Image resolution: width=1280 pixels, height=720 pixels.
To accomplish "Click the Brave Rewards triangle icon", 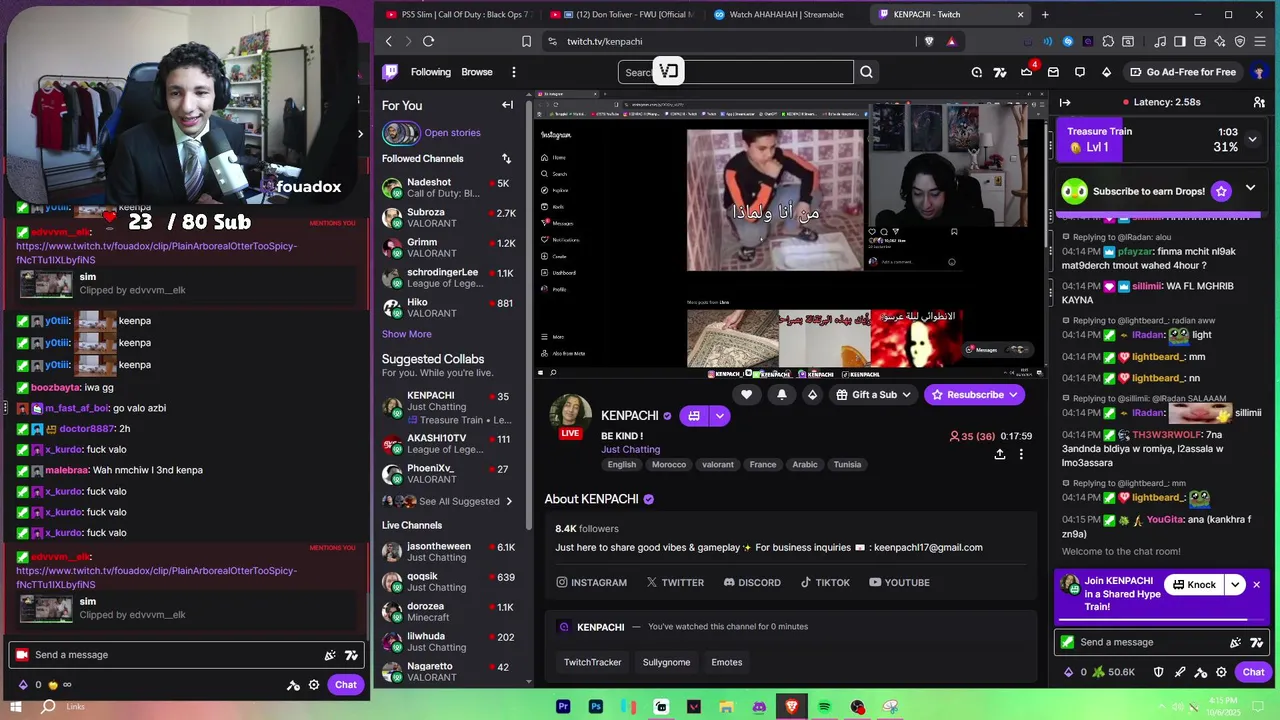I will click(951, 41).
